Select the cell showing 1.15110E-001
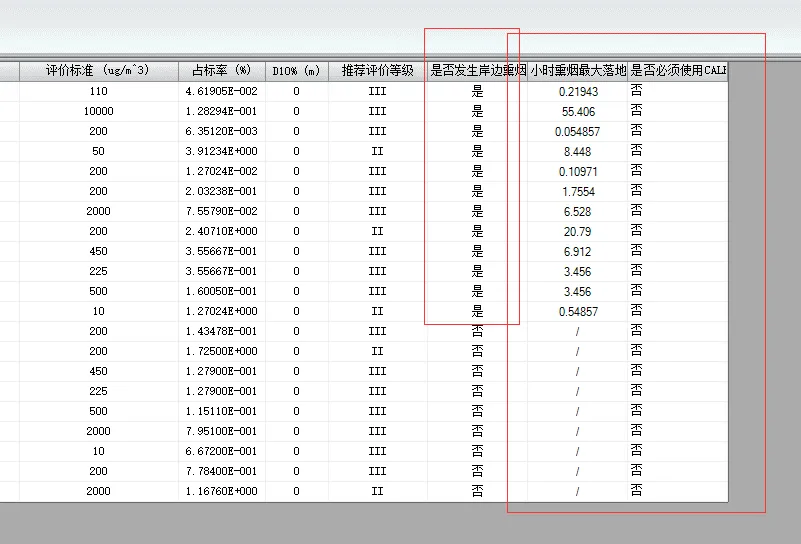The image size is (801, 544). click(222, 411)
